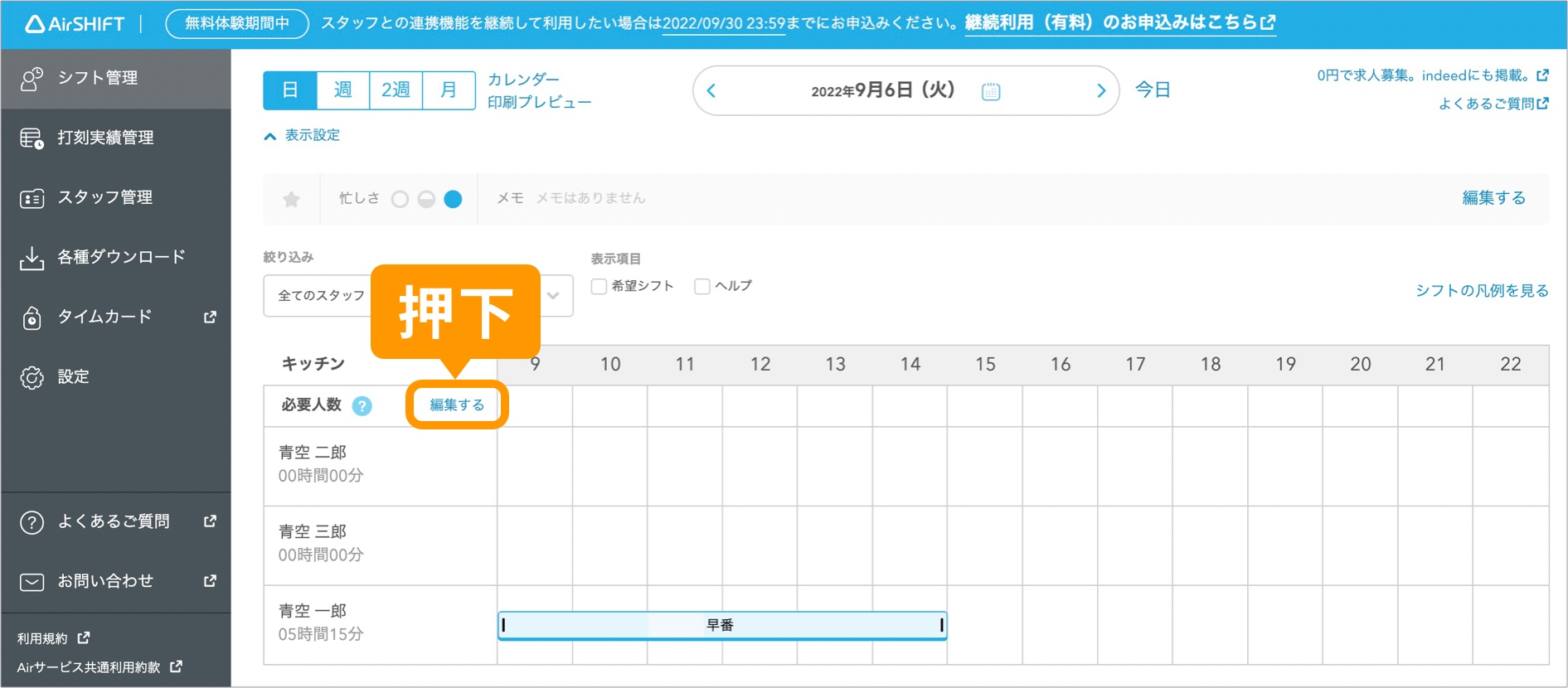Click the 青空 二郎 staff row name
This screenshot has height=688, width=1568.
pyautogui.click(x=313, y=453)
